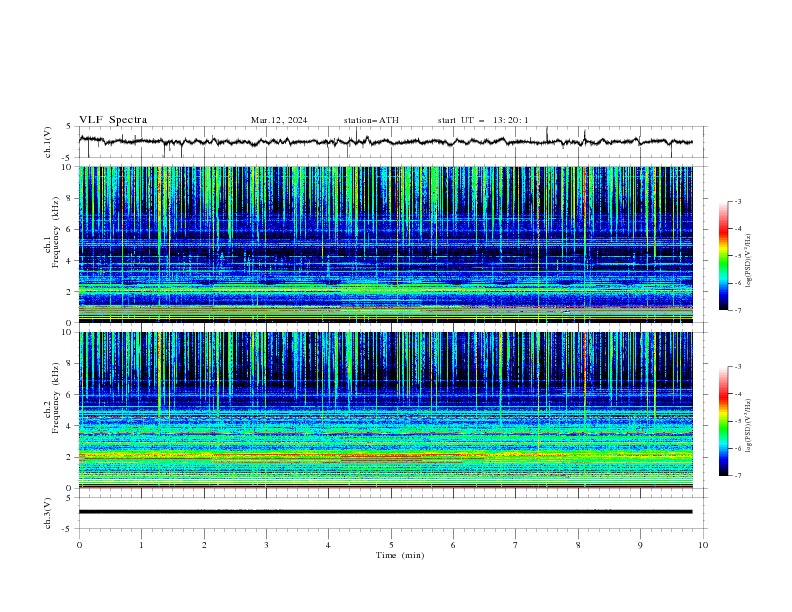
Task: Click the 'VLF Spectra' title text
Action: point(113,120)
